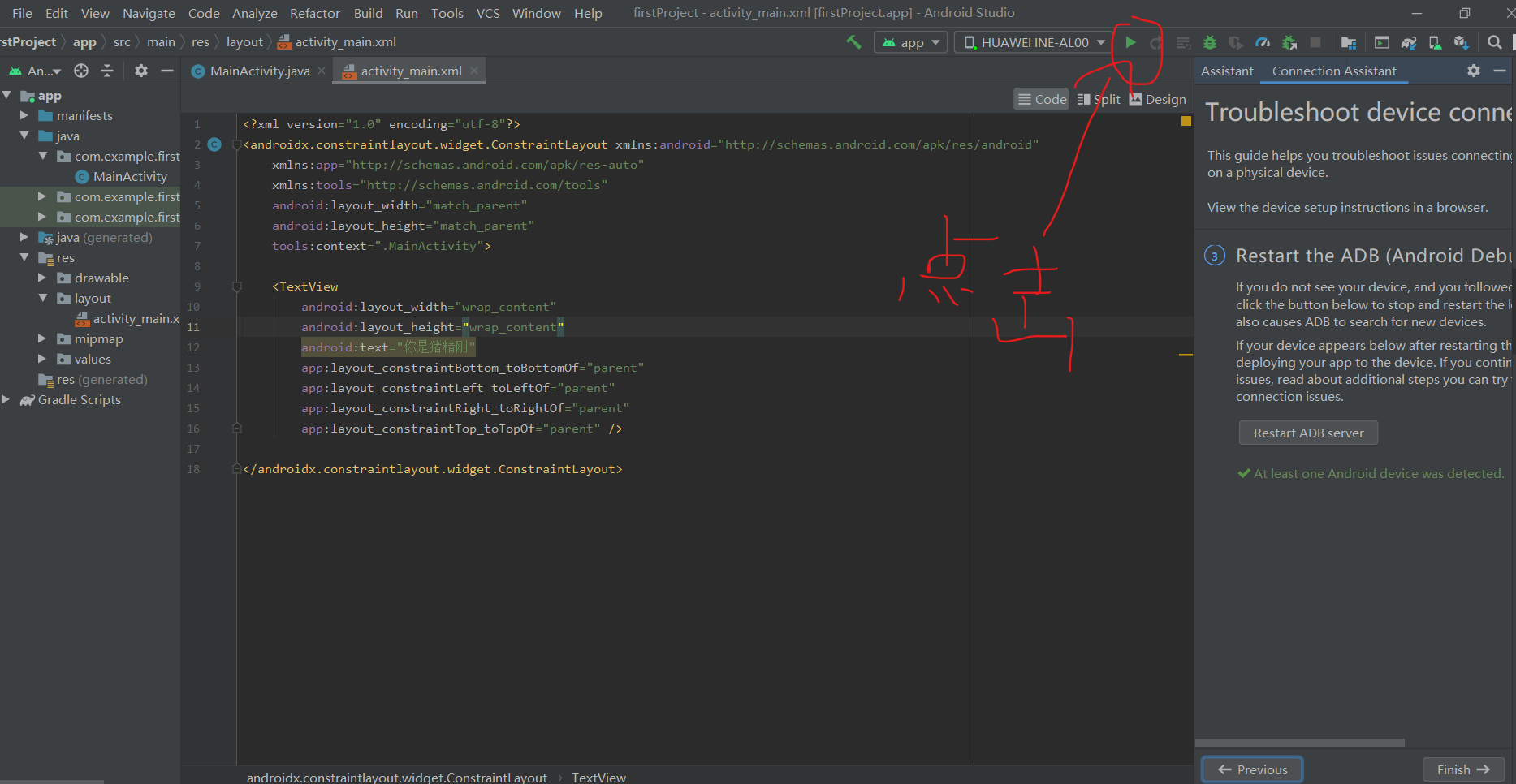Switch to Design view of the layout
The width and height of the screenshot is (1516, 784).
click(x=1157, y=99)
